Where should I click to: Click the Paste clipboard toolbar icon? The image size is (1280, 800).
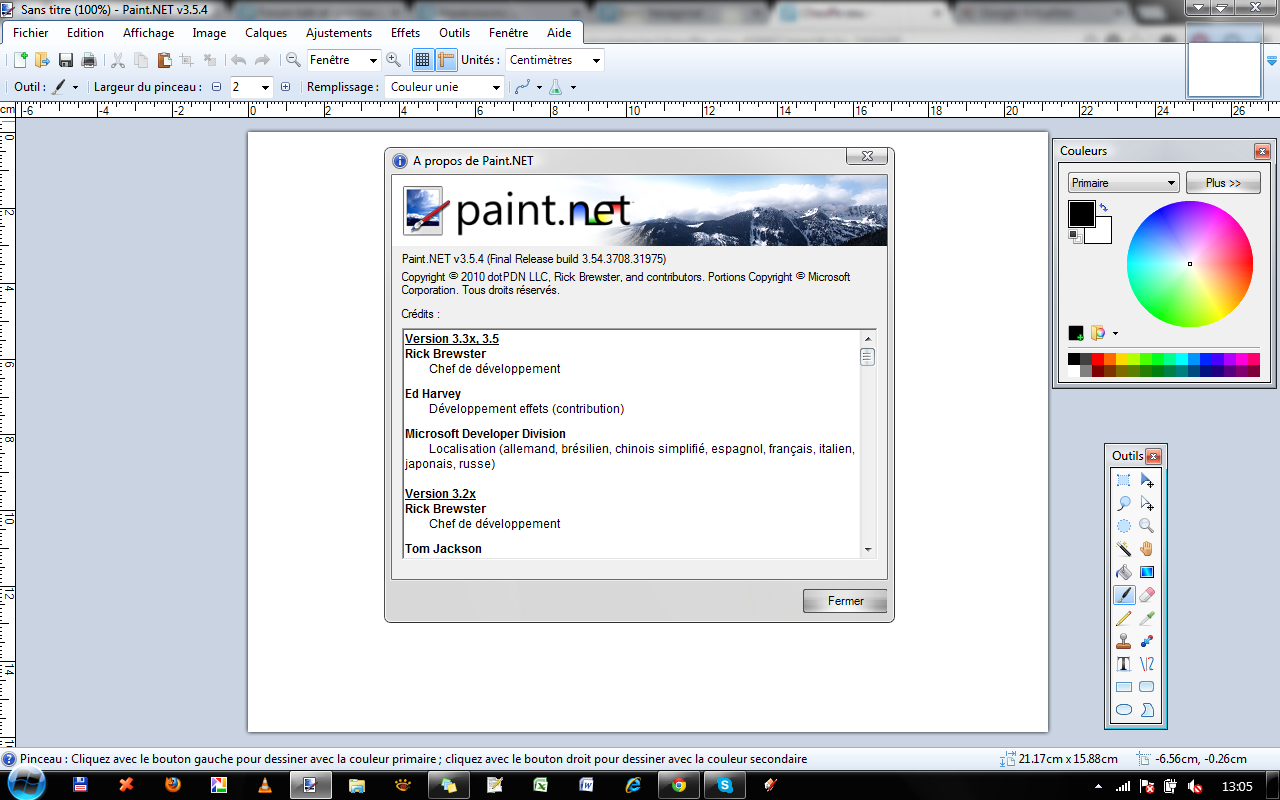[x=164, y=60]
